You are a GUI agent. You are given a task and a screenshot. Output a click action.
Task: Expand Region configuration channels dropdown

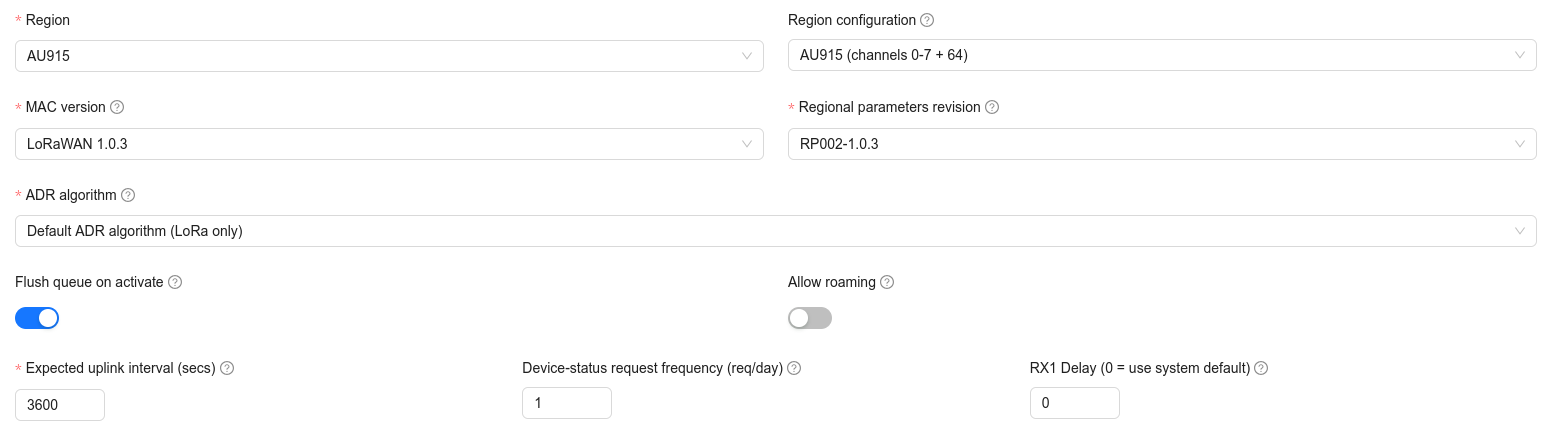click(x=1161, y=56)
